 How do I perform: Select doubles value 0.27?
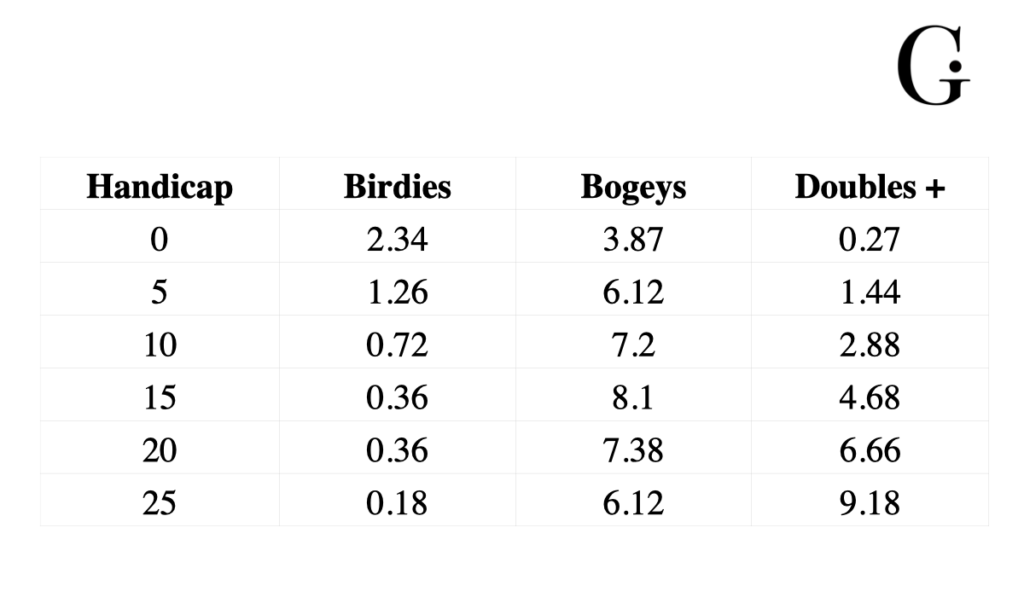click(x=869, y=240)
